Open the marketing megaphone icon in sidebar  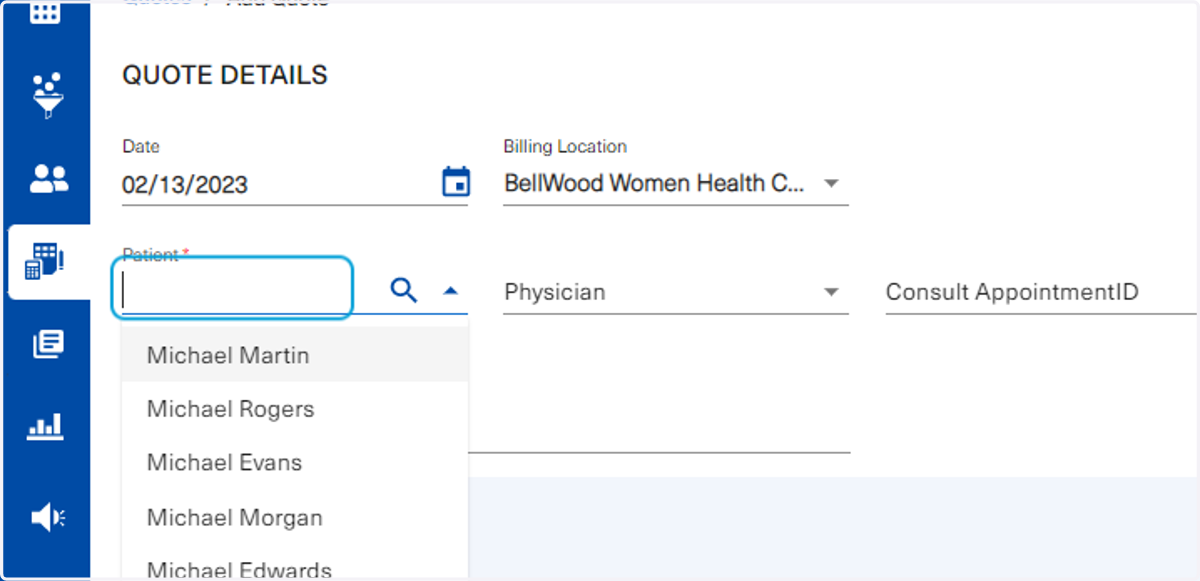(48, 516)
